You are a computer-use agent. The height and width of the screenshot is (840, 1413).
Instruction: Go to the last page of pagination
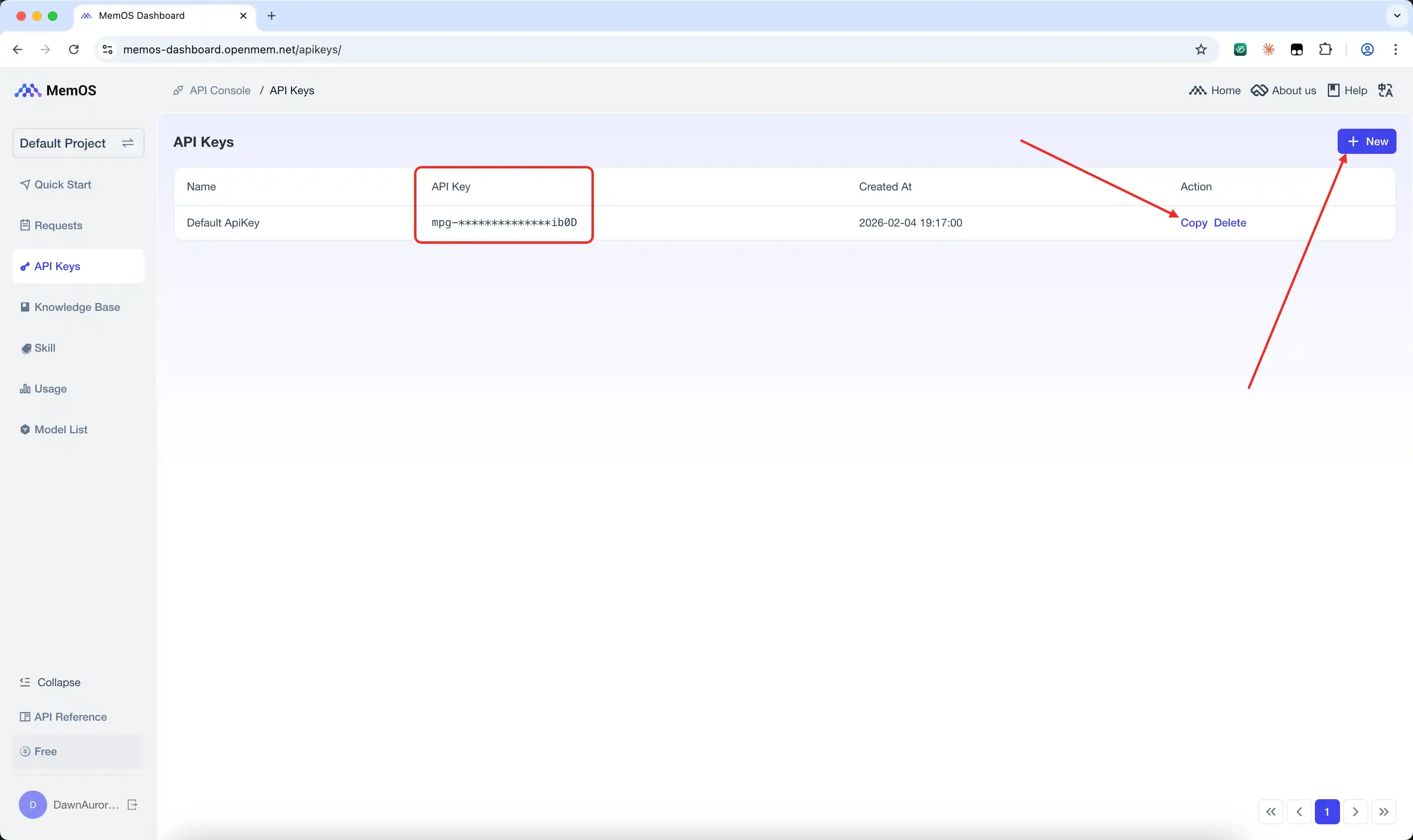[1383, 812]
